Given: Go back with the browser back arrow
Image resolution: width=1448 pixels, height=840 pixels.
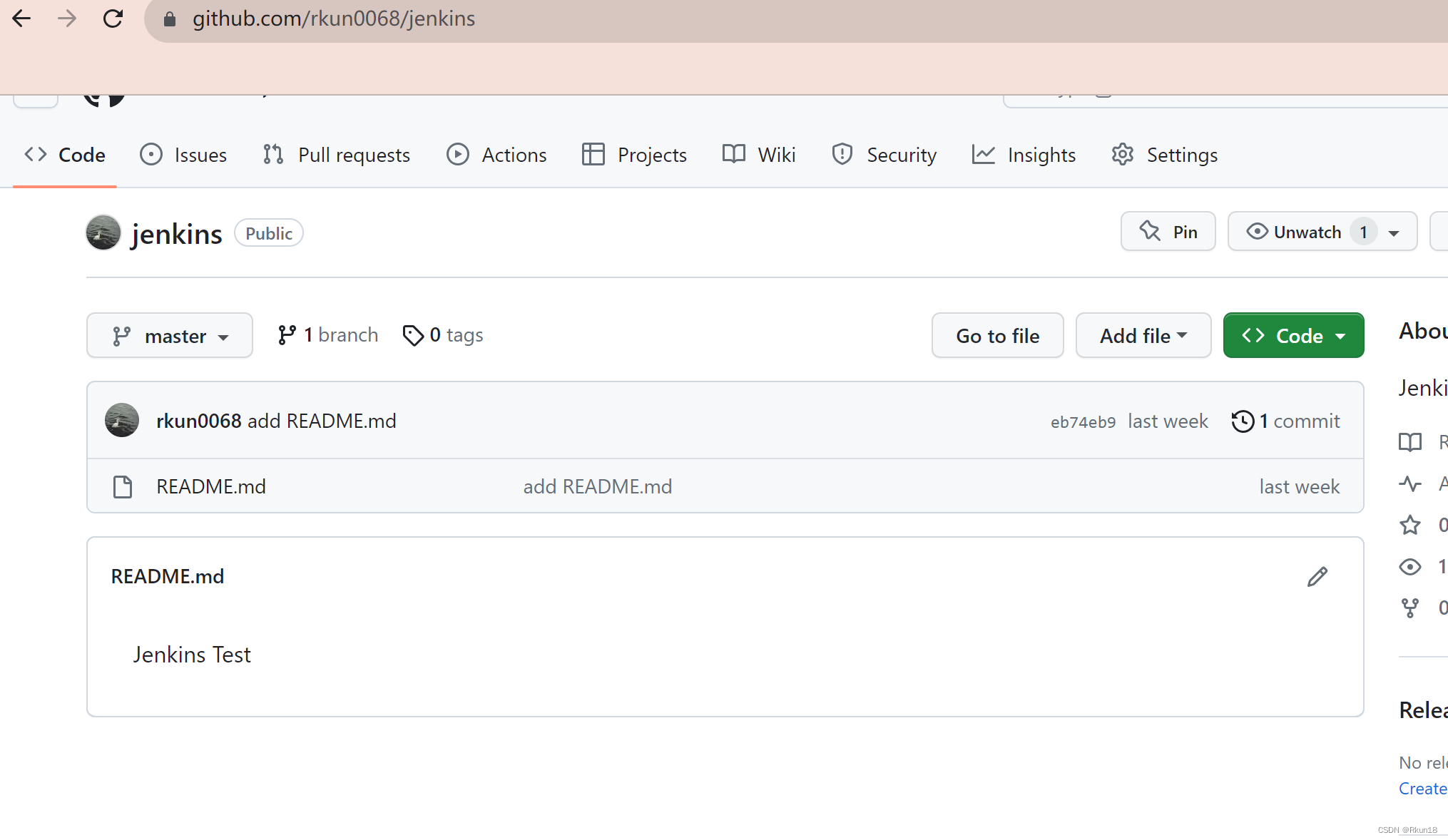Looking at the screenshot, I should click(x=22, y=19).
